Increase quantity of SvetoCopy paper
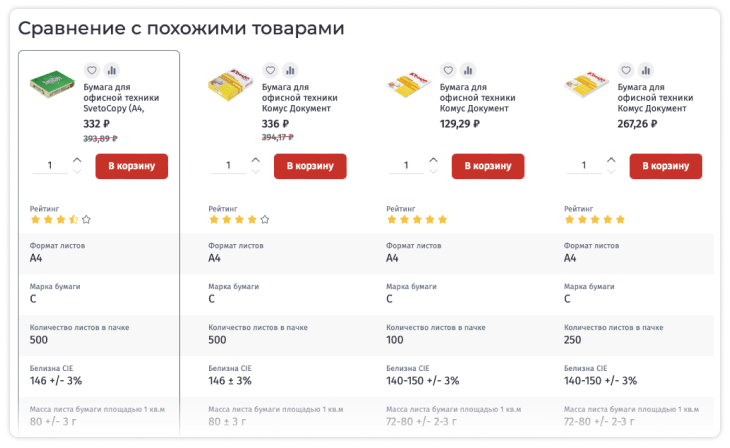Screen dimensions: 730x448 [x=78, y=160]
